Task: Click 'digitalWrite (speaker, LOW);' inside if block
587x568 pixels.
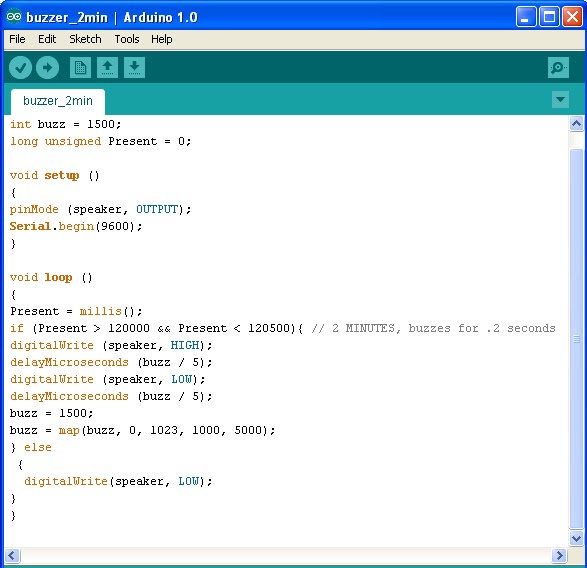Action: click(x=108, y=379)
